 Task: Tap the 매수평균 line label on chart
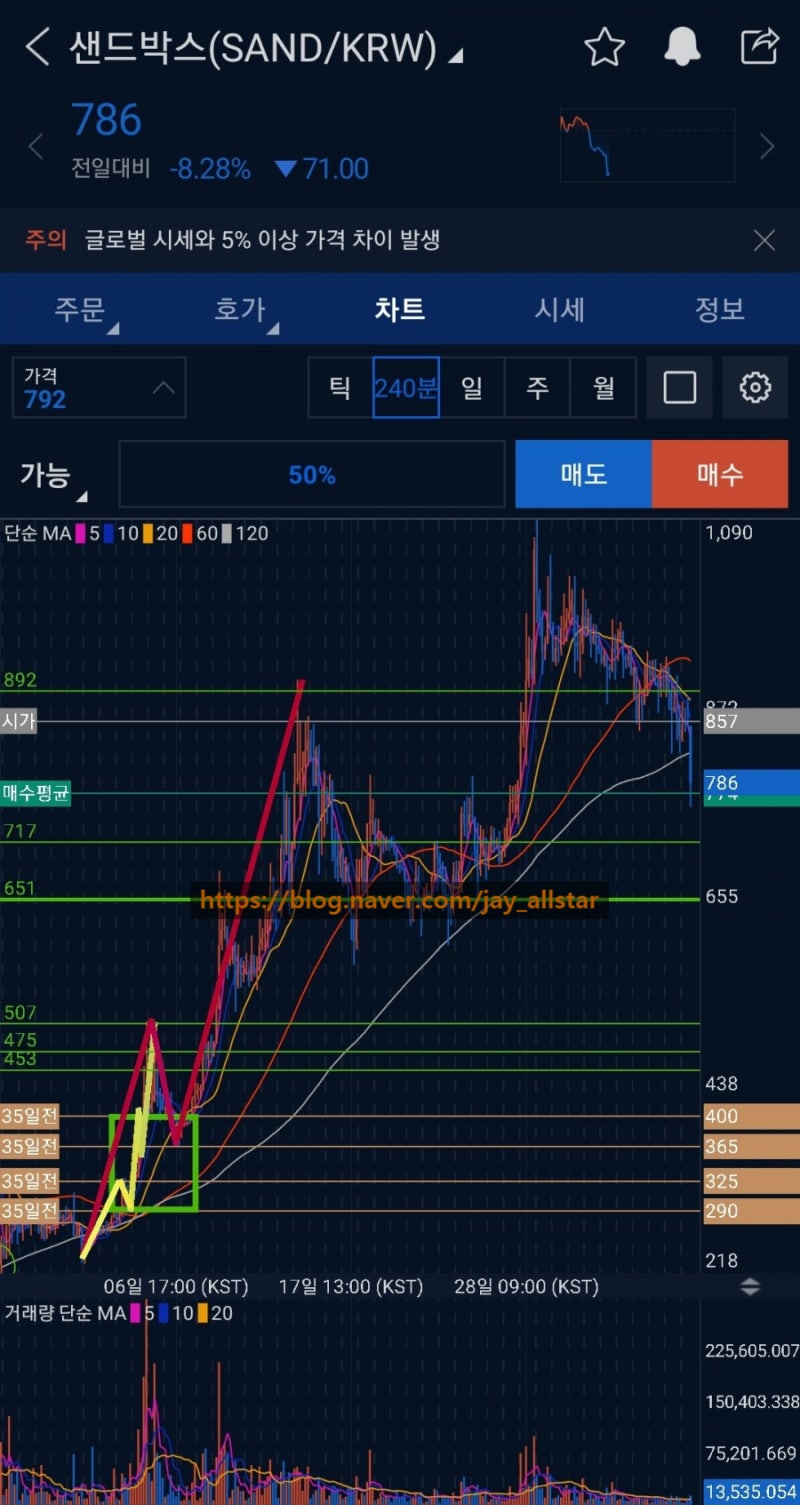tap(36, 794)
